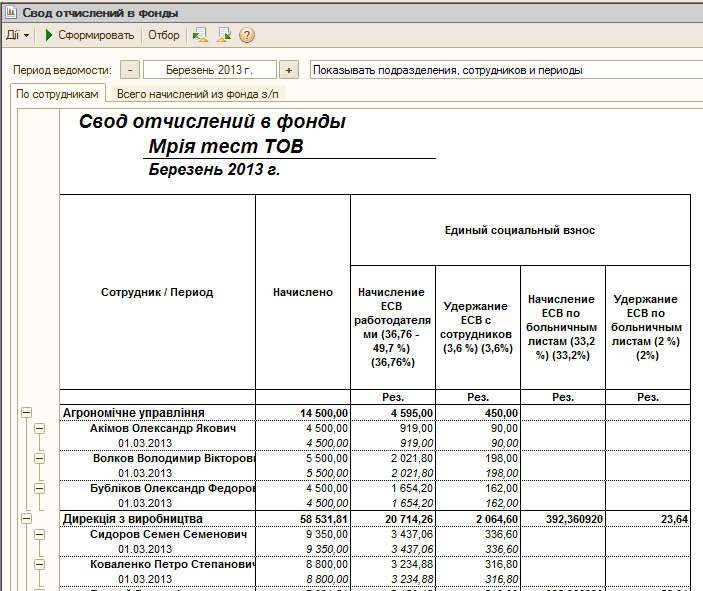Decrease the period with the minus button

tap(130, 70)
